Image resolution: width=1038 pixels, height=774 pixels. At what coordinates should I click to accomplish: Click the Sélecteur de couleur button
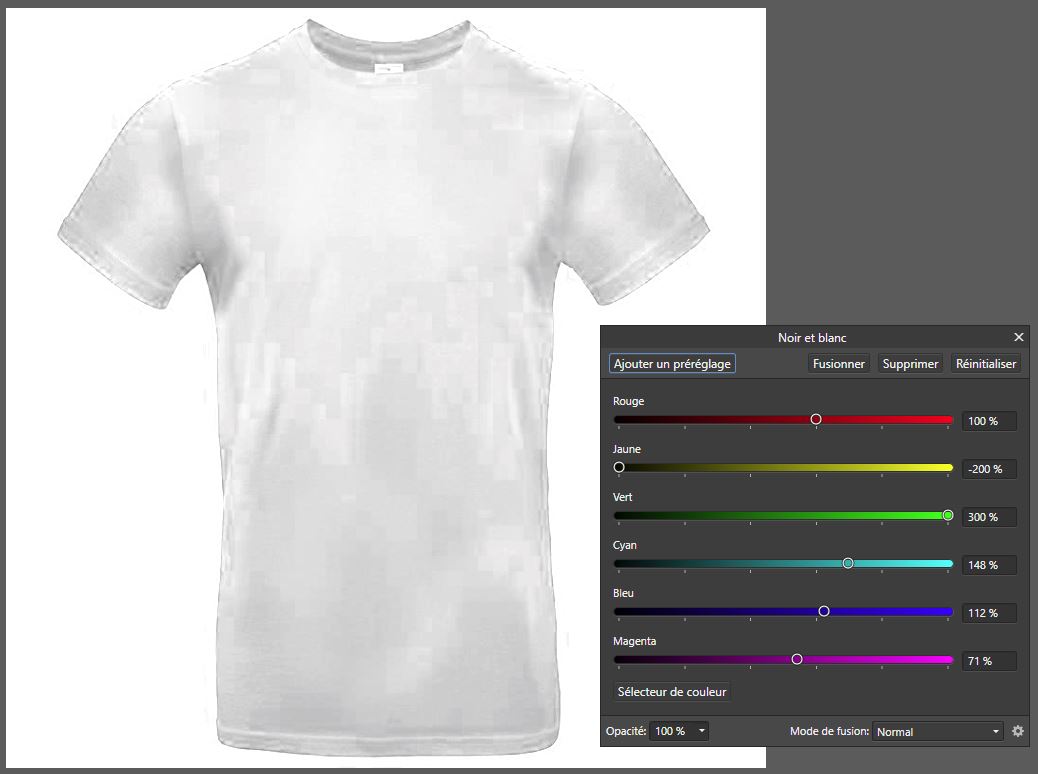click(671, 692)
